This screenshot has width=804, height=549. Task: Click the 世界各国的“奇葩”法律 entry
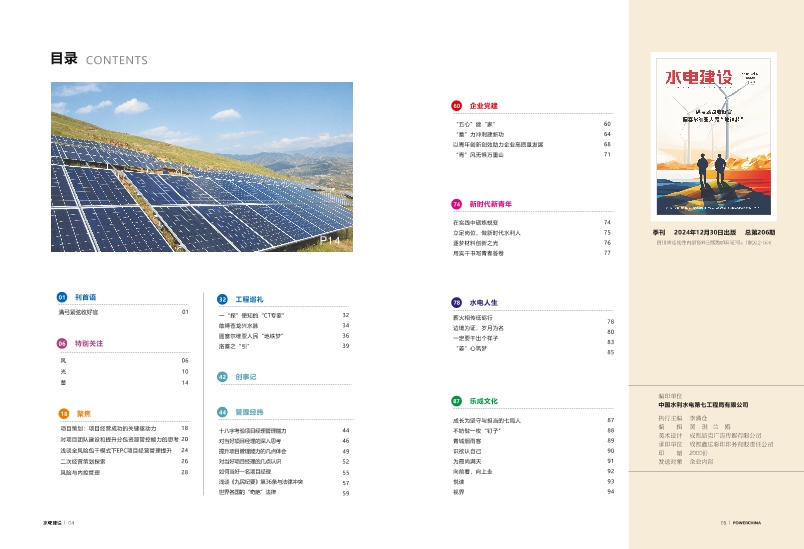[x=247, y=492]
